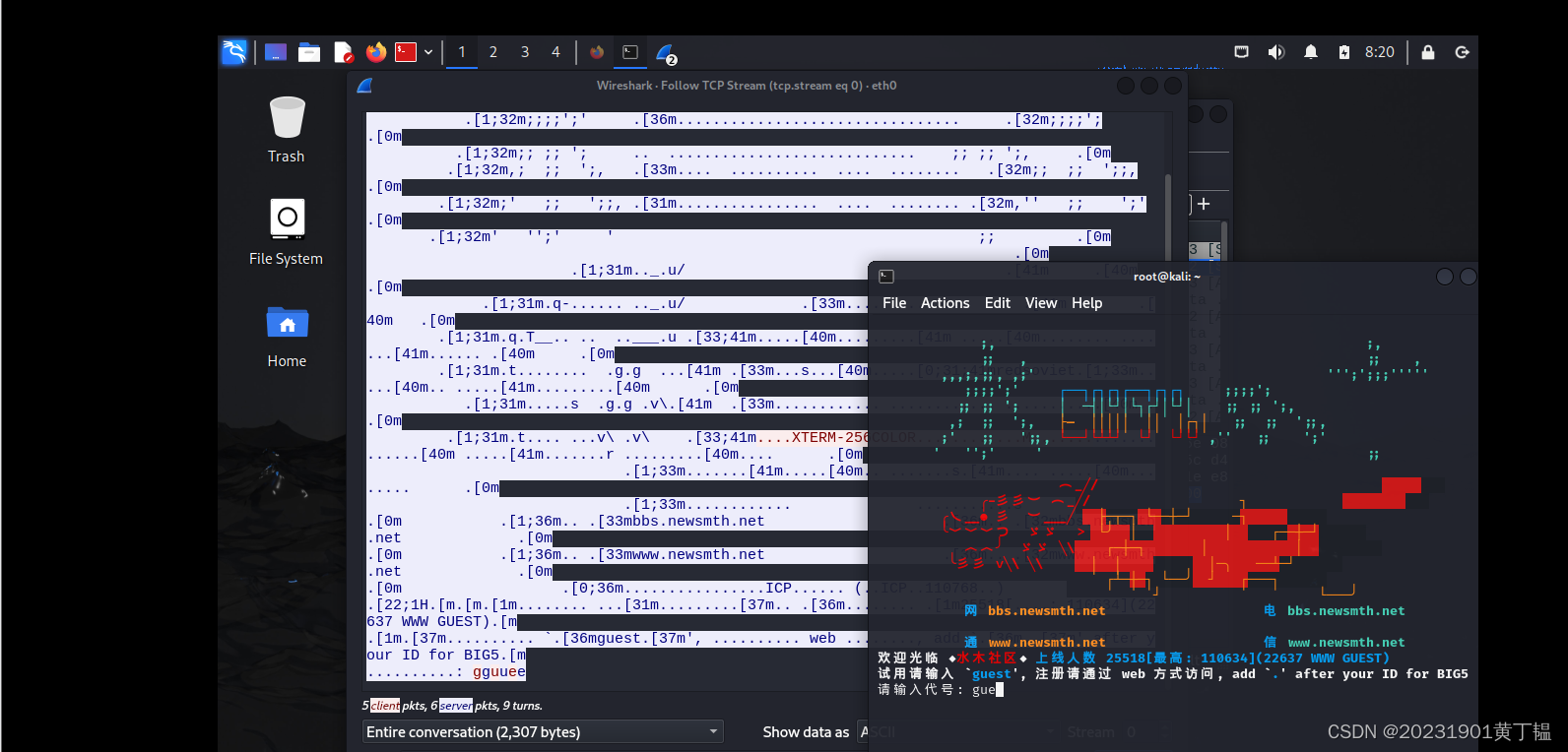The height and width of the screenshot is (752, 1568).
Task: Click 'our ID for BIG5.[m' stream line
Action: pos(446,655)
